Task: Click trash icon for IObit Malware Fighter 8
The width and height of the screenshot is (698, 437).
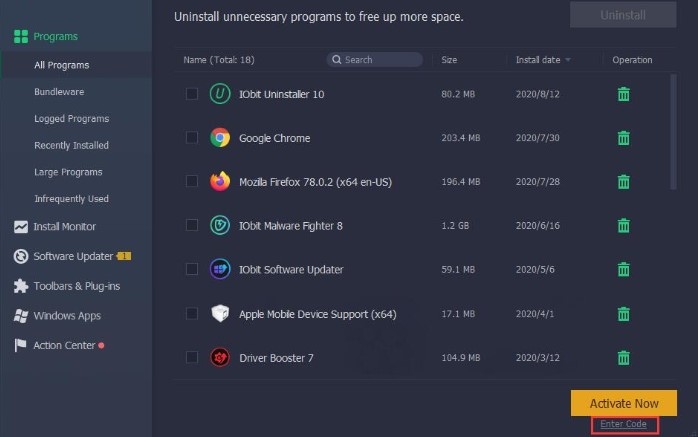Action: 624,226
